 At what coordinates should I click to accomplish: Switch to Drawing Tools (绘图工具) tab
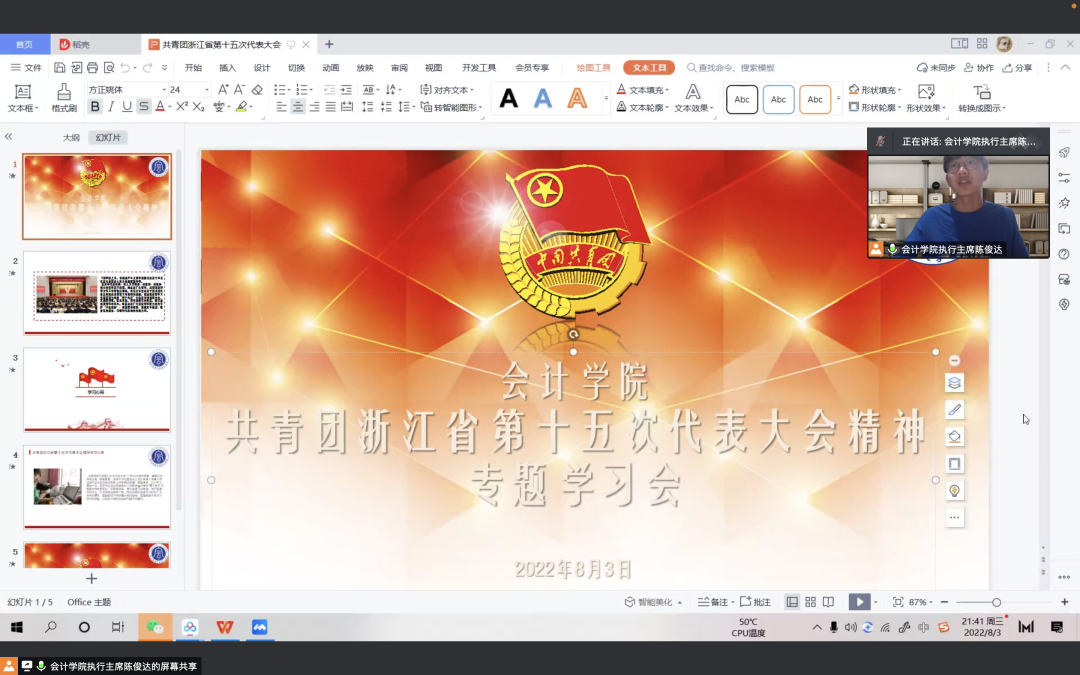coord(594,68)
